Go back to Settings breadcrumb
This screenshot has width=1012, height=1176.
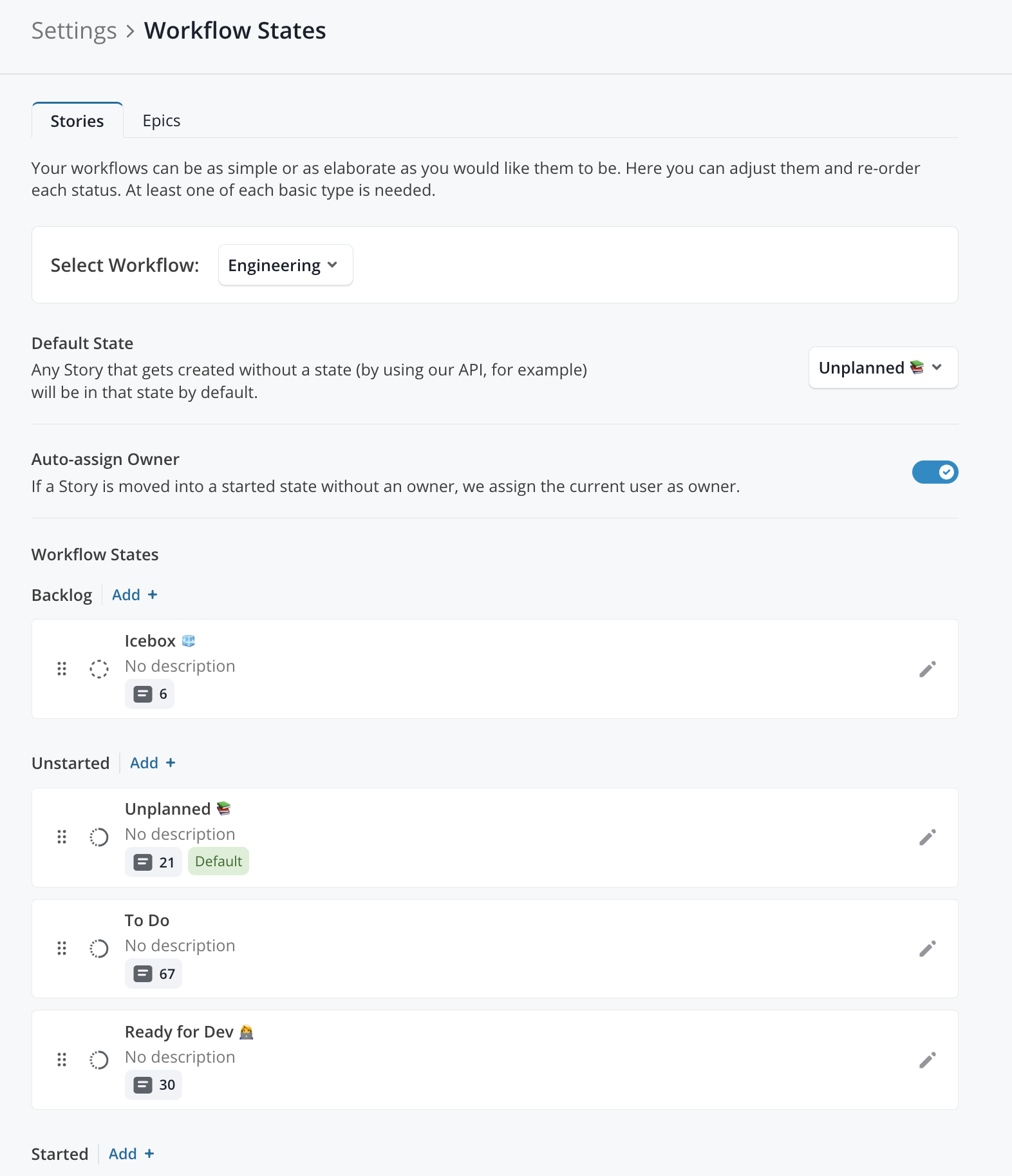click(x=74, y=31)
